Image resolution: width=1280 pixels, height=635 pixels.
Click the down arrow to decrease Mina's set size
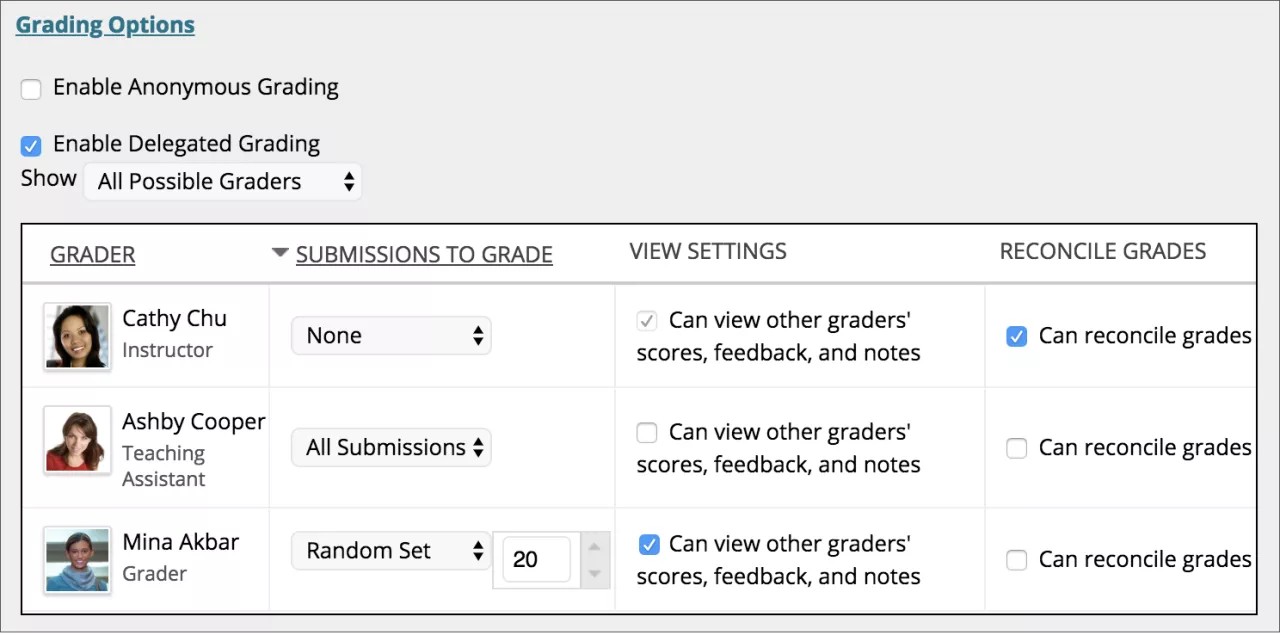click(596, 573)
